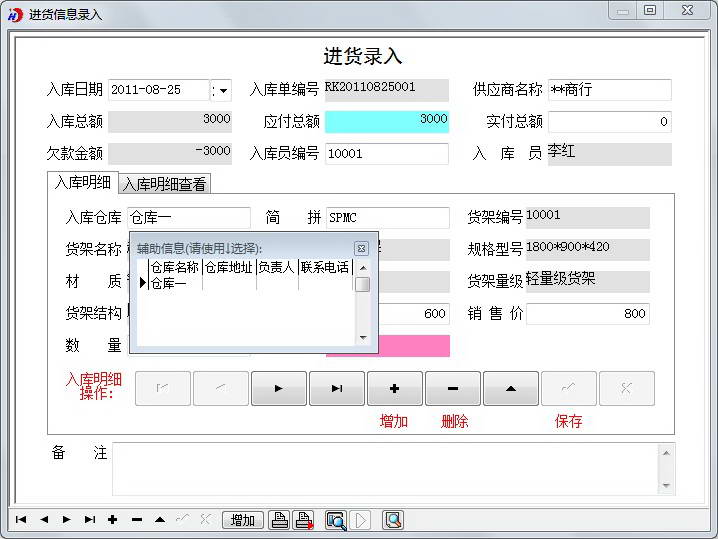The width and height of the screenshot is (718, 539).
Task: Click popup scrollbar thumb
Action: [363, 284]
